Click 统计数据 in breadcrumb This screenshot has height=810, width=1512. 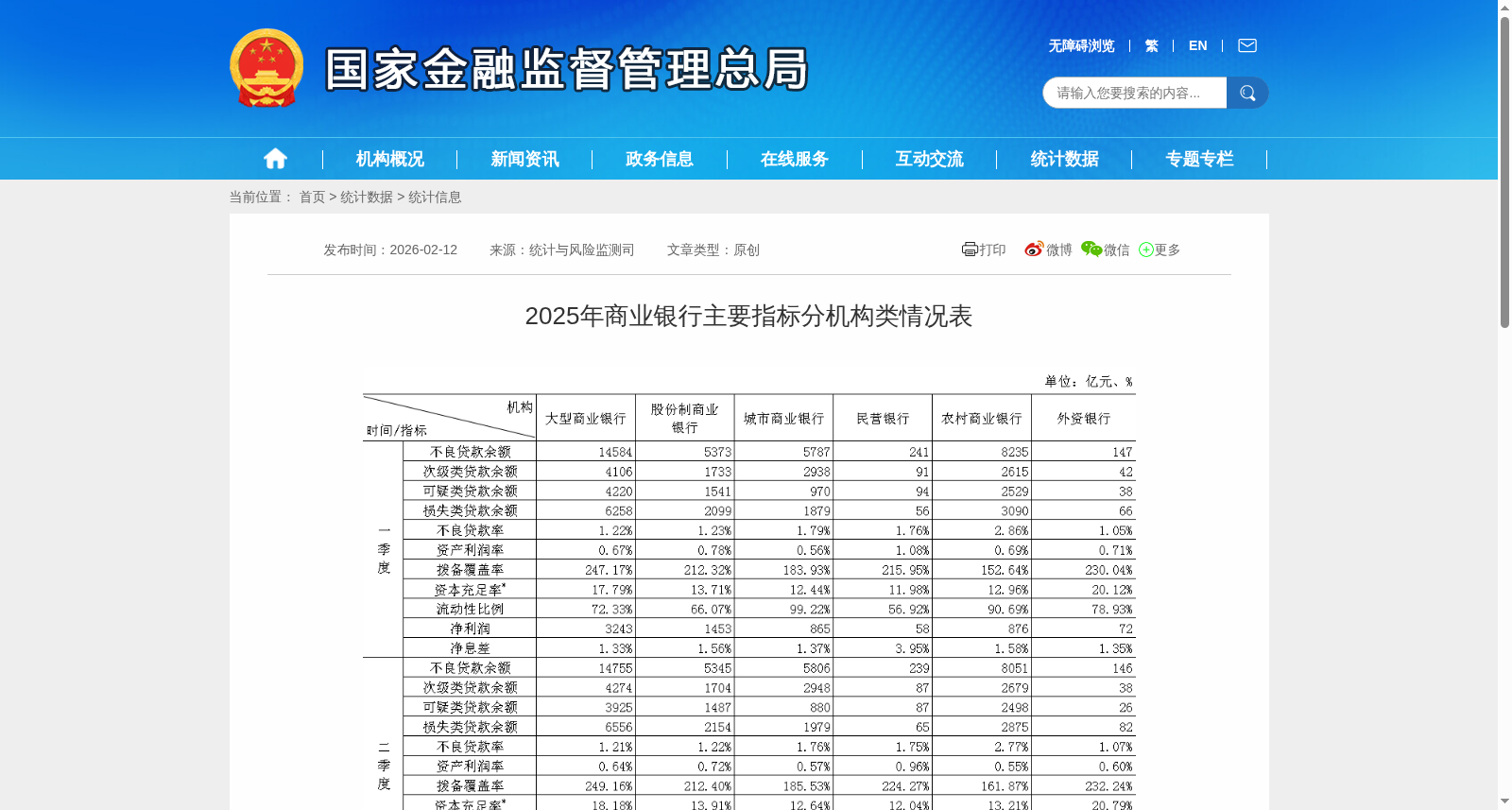pyautogui.click(x=367, y=197)
